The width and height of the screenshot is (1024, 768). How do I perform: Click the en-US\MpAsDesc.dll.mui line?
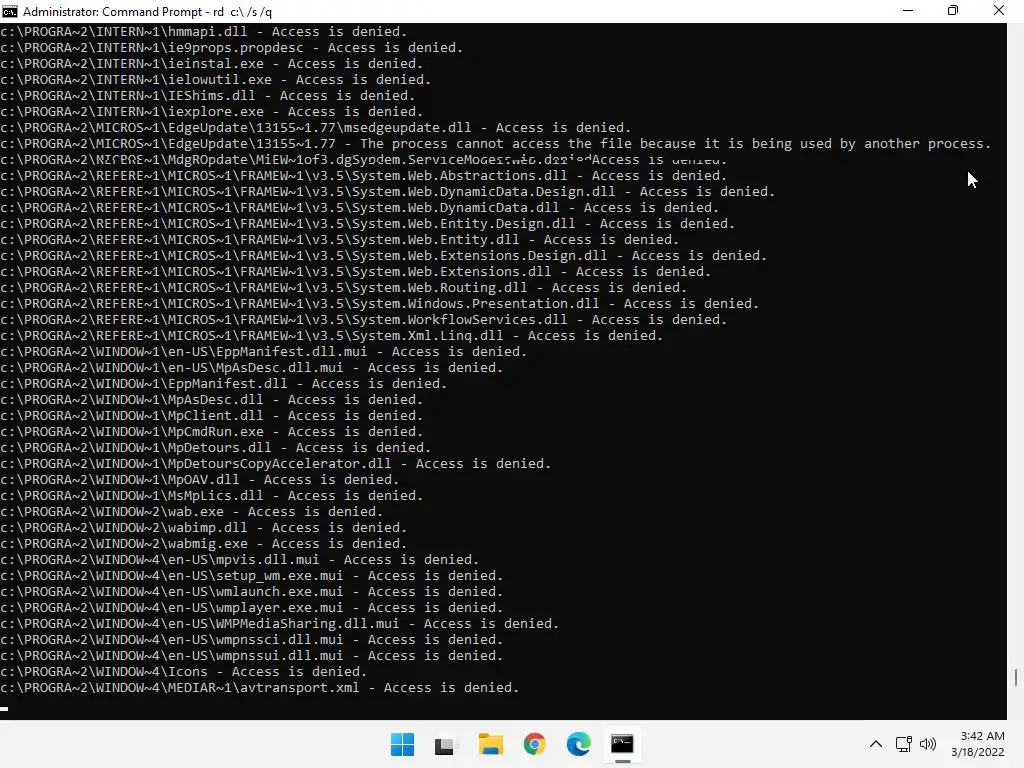pos(251,368)
